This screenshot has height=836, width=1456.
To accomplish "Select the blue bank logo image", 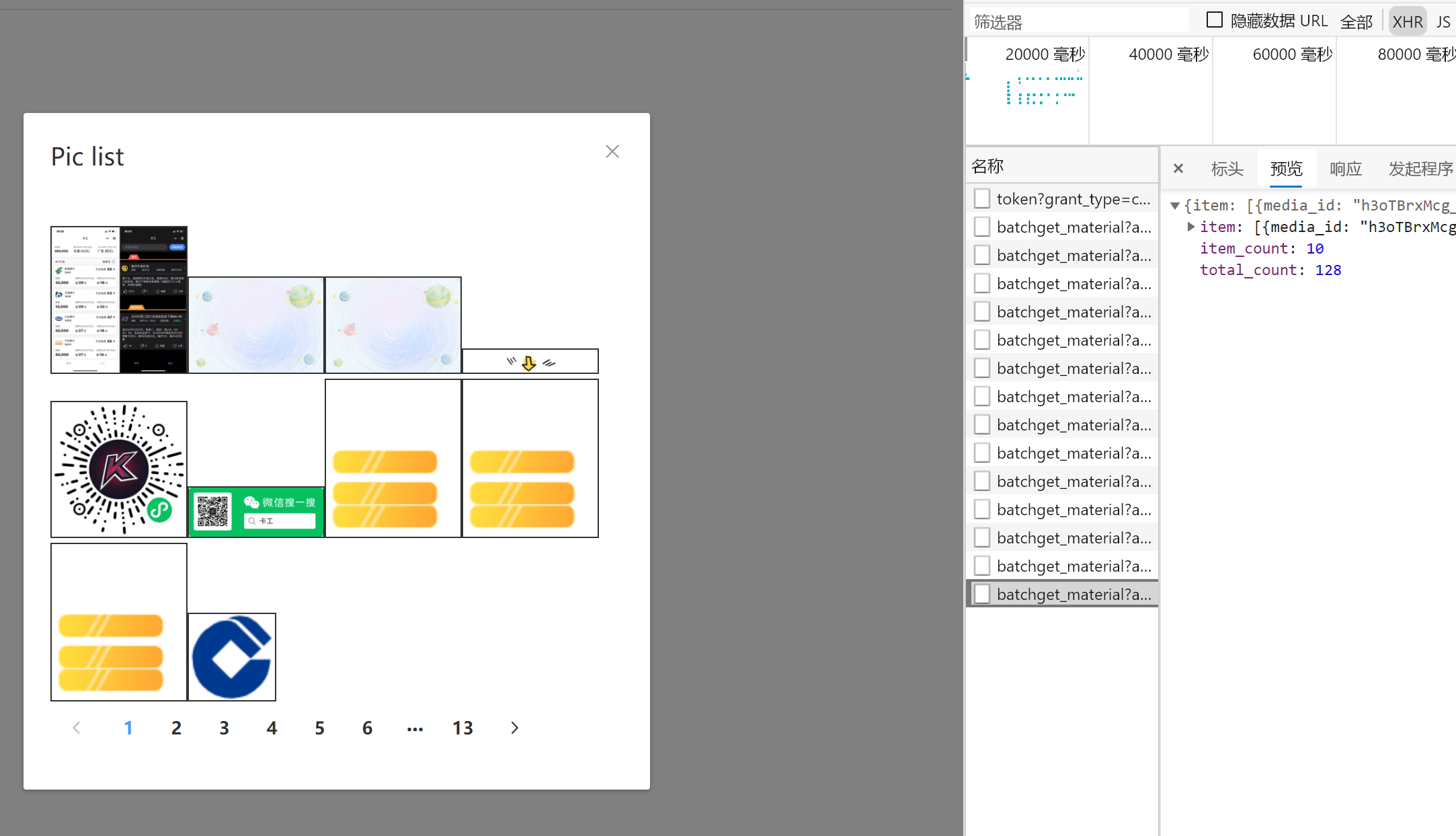I will 232,656.
